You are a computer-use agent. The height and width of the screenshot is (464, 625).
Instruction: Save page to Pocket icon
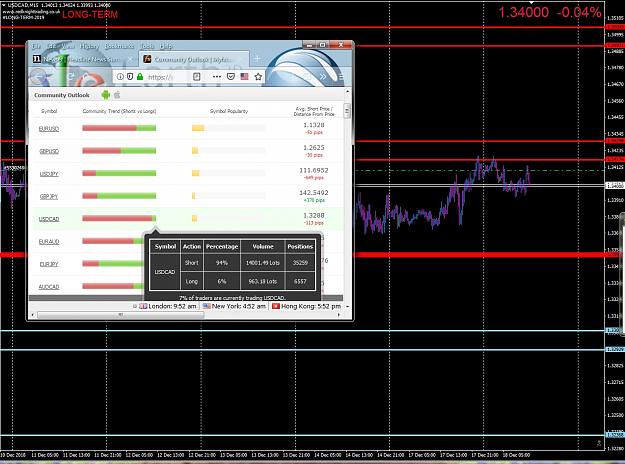pos(231,77)
